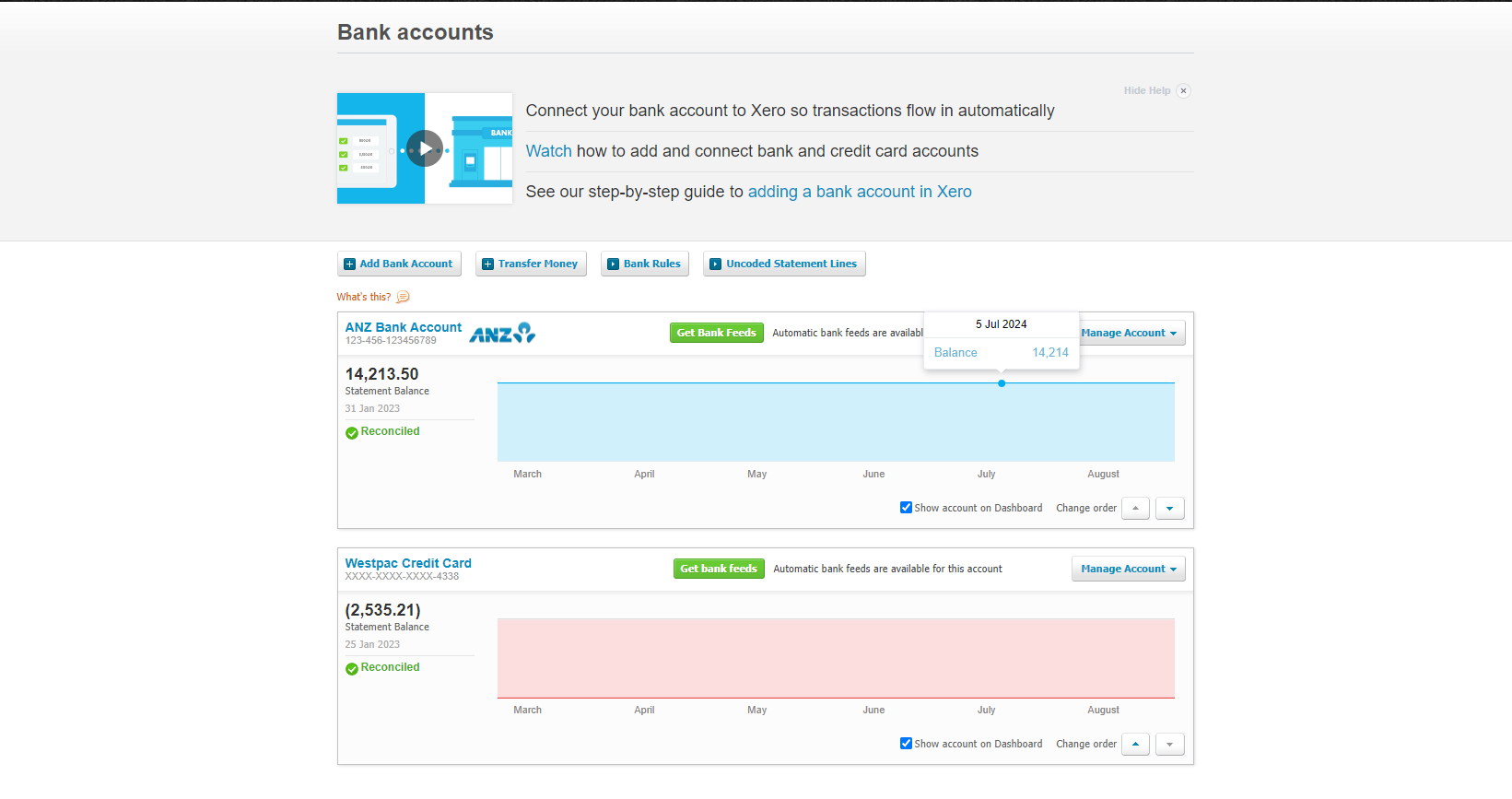Click the What's this speech bubble icon

(403, 297)
